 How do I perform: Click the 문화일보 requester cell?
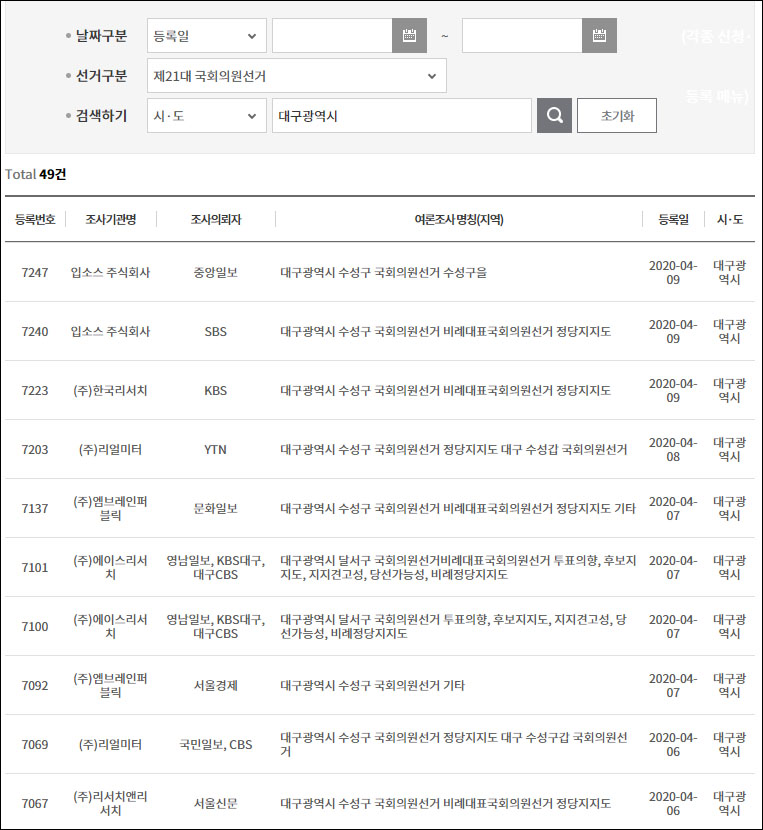216,508
